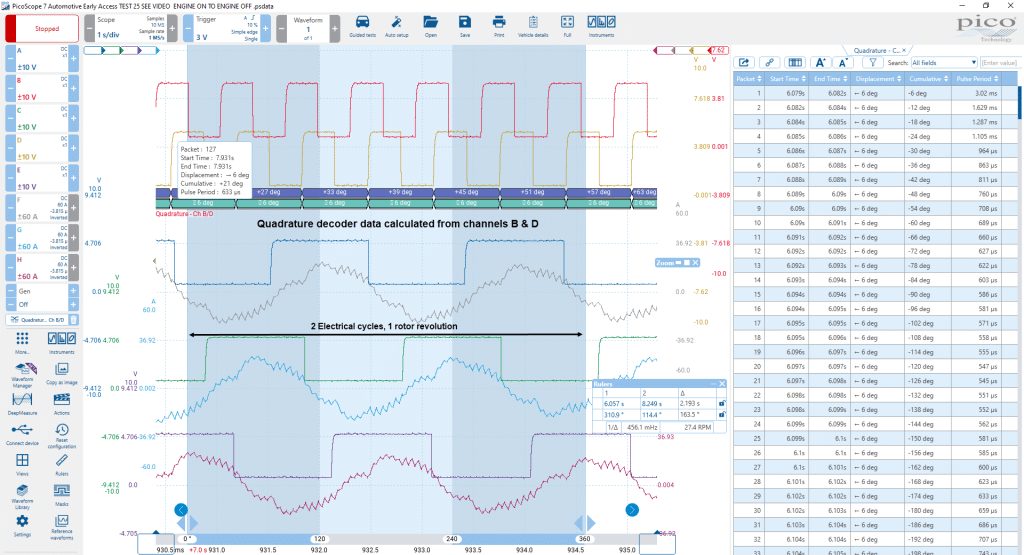Sort table by Pulse Period column
The image size is (1024, 555).
(977, 78)
